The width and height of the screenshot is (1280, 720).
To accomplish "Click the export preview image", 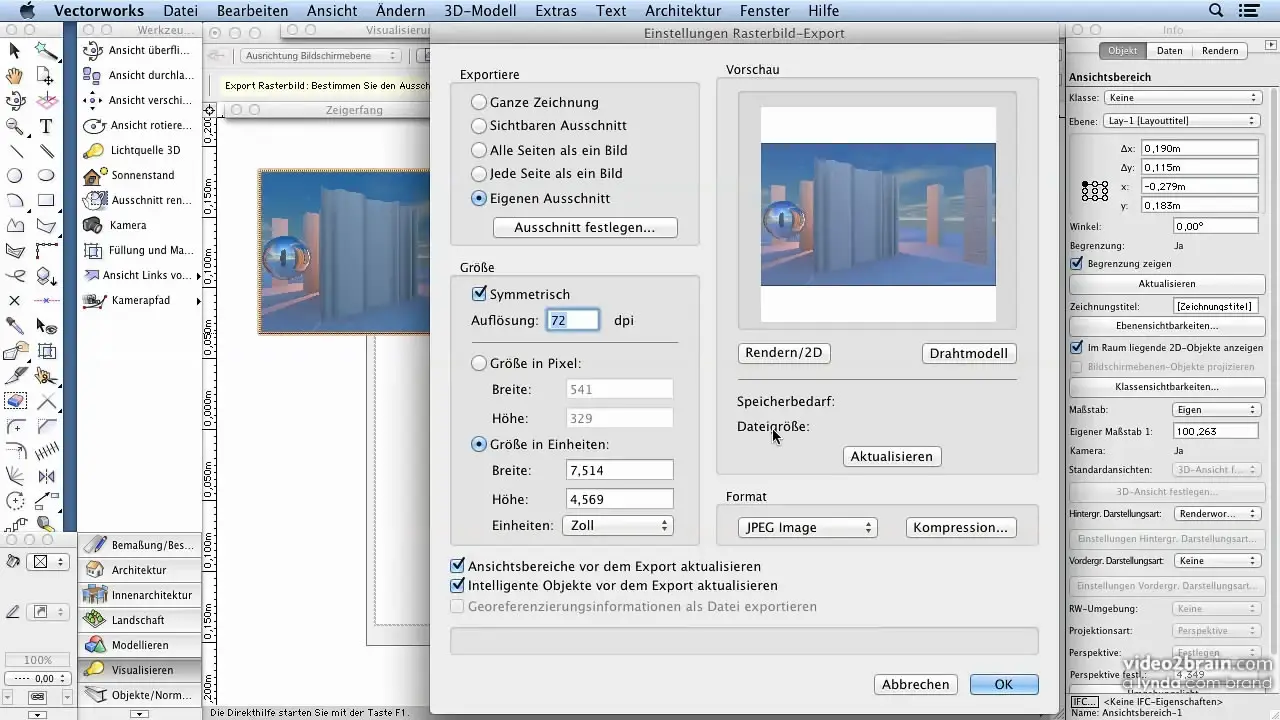I will [x=878, y=214].
